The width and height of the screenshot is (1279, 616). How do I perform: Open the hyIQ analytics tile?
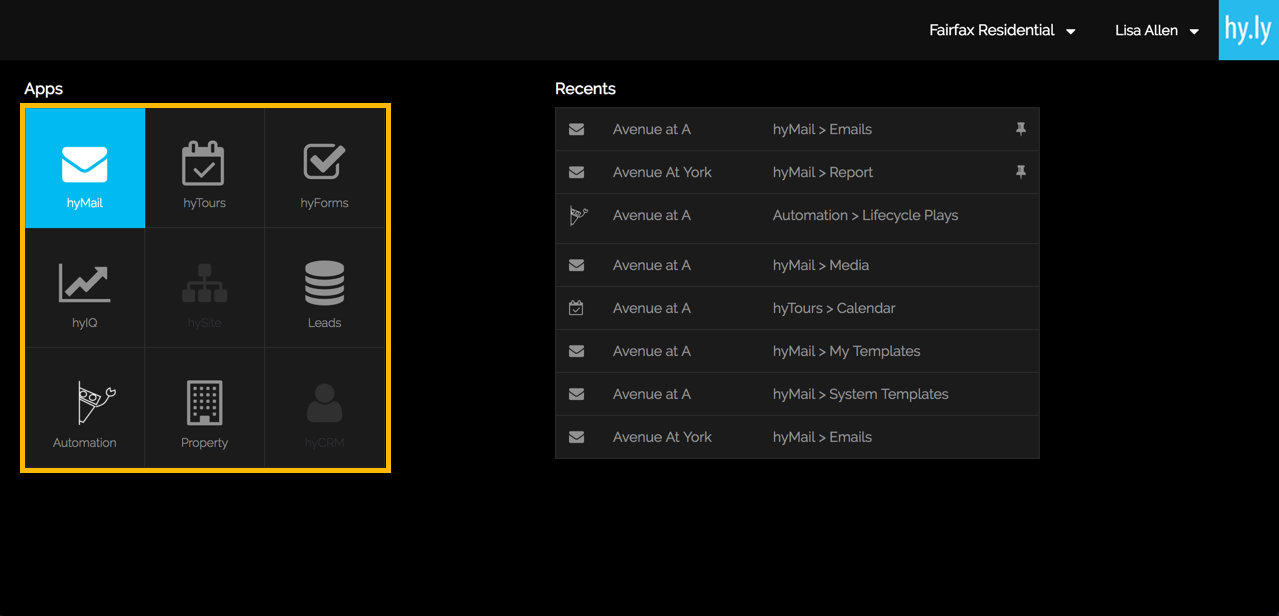85,288
